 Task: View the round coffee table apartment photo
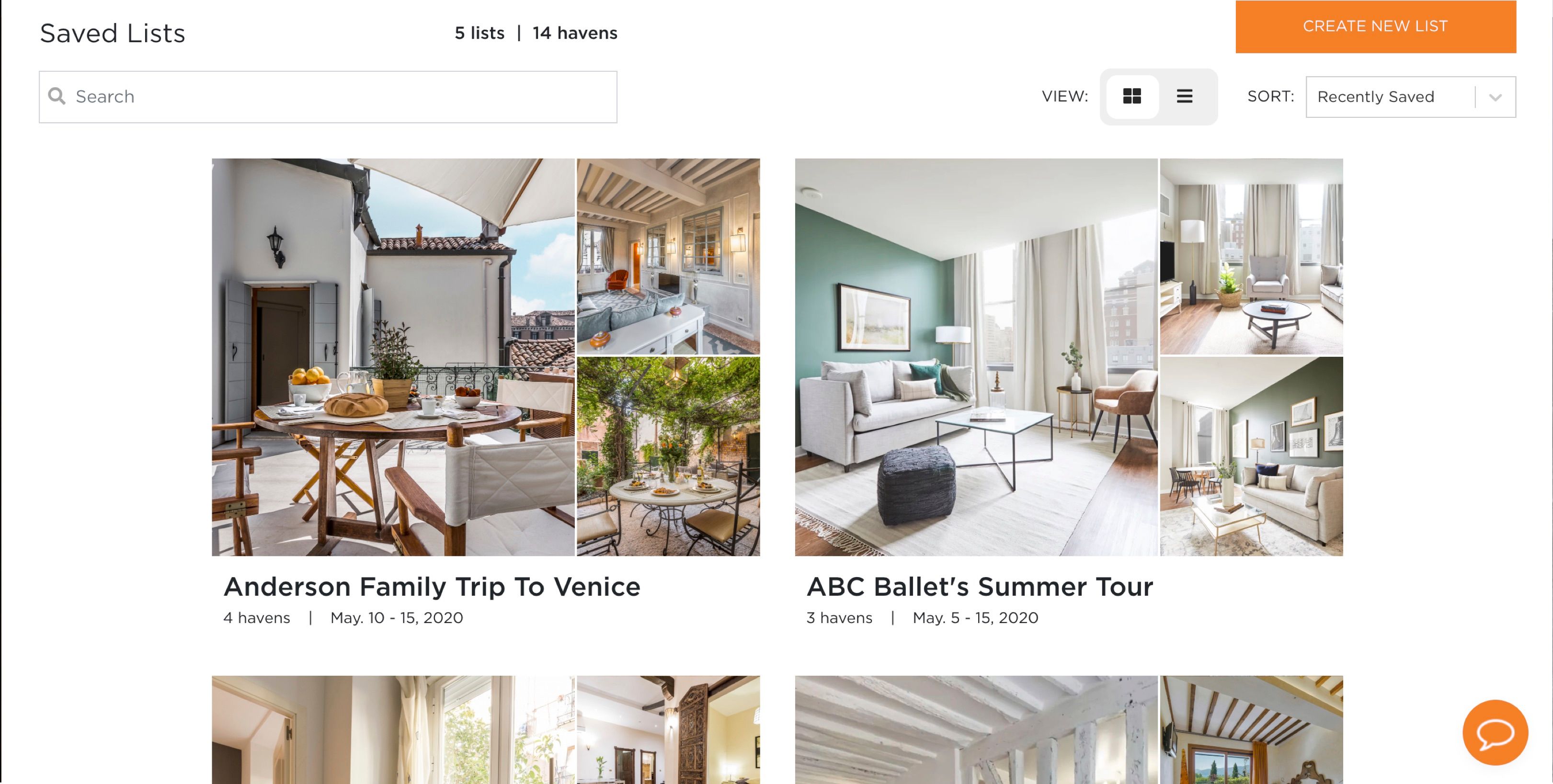pyautogui.click(x=1251, y=256)
